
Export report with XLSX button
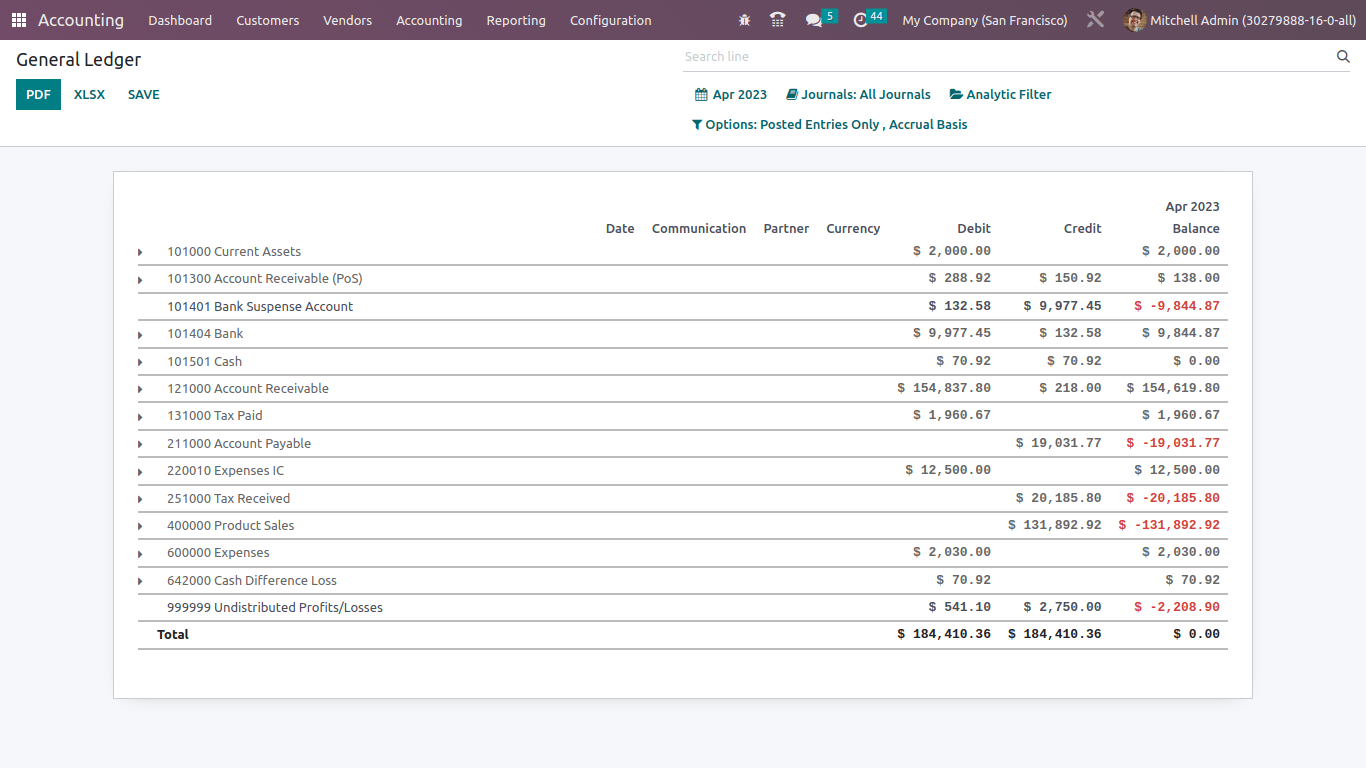(89, 95)
